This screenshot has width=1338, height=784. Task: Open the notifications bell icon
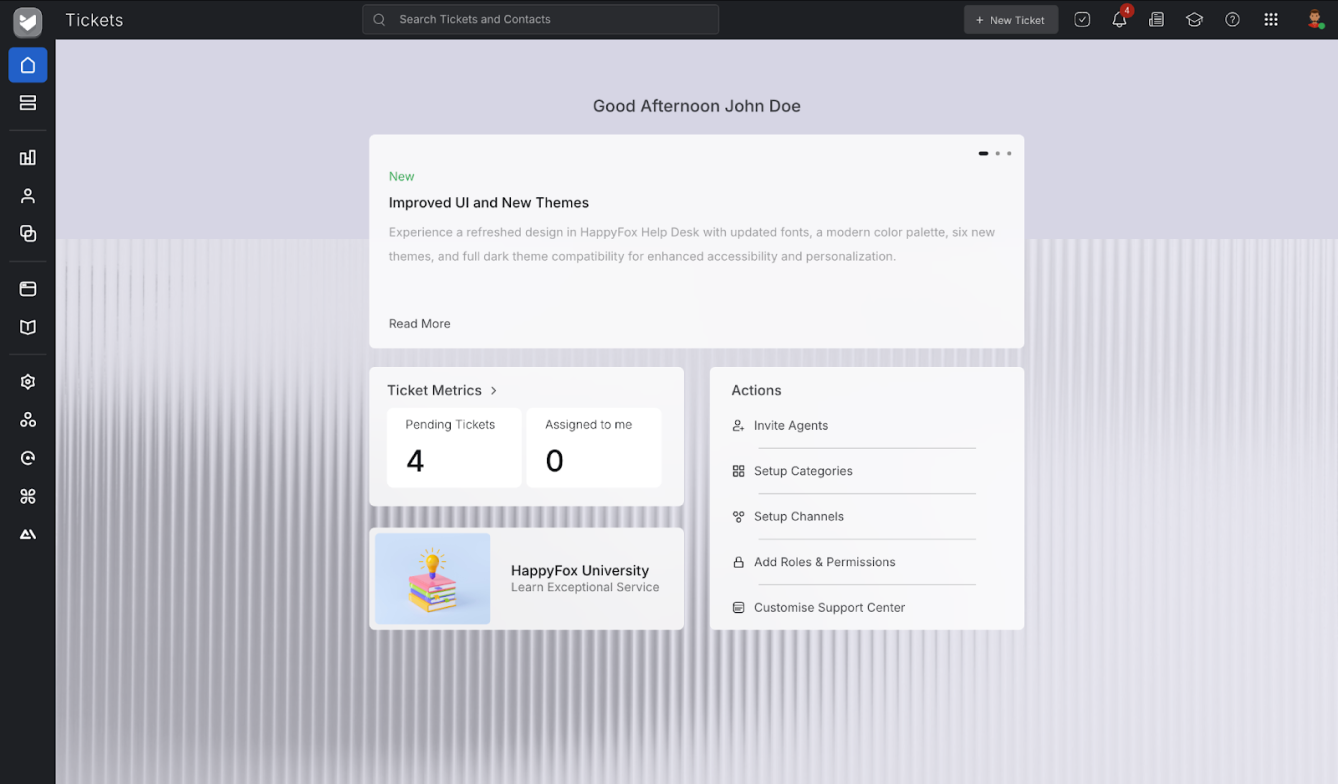(1119, 20)
